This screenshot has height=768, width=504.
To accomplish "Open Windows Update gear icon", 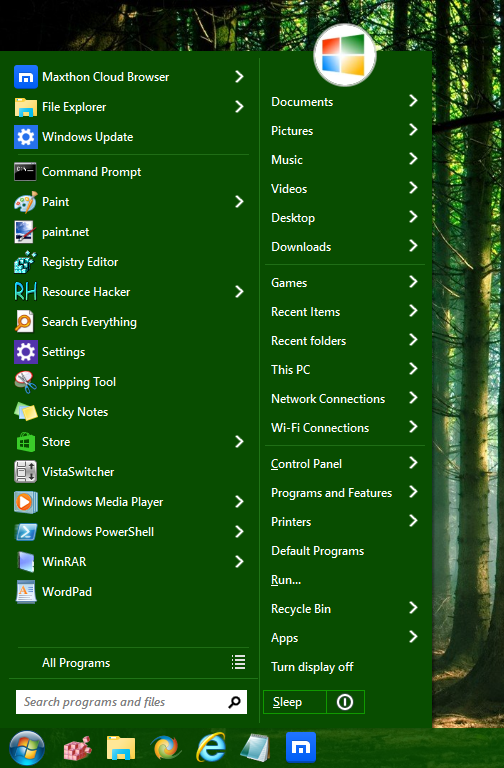I will click(25, 137).
